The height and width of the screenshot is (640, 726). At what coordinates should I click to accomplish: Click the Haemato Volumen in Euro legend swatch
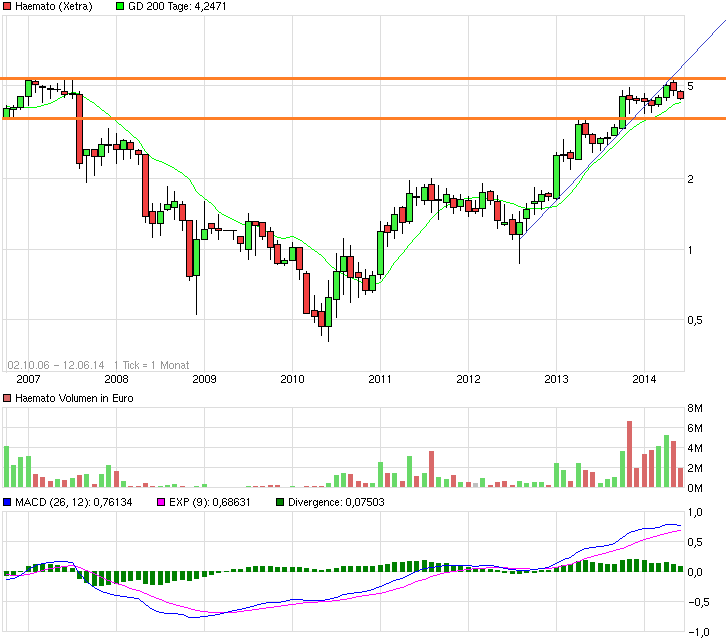[8, 398]
